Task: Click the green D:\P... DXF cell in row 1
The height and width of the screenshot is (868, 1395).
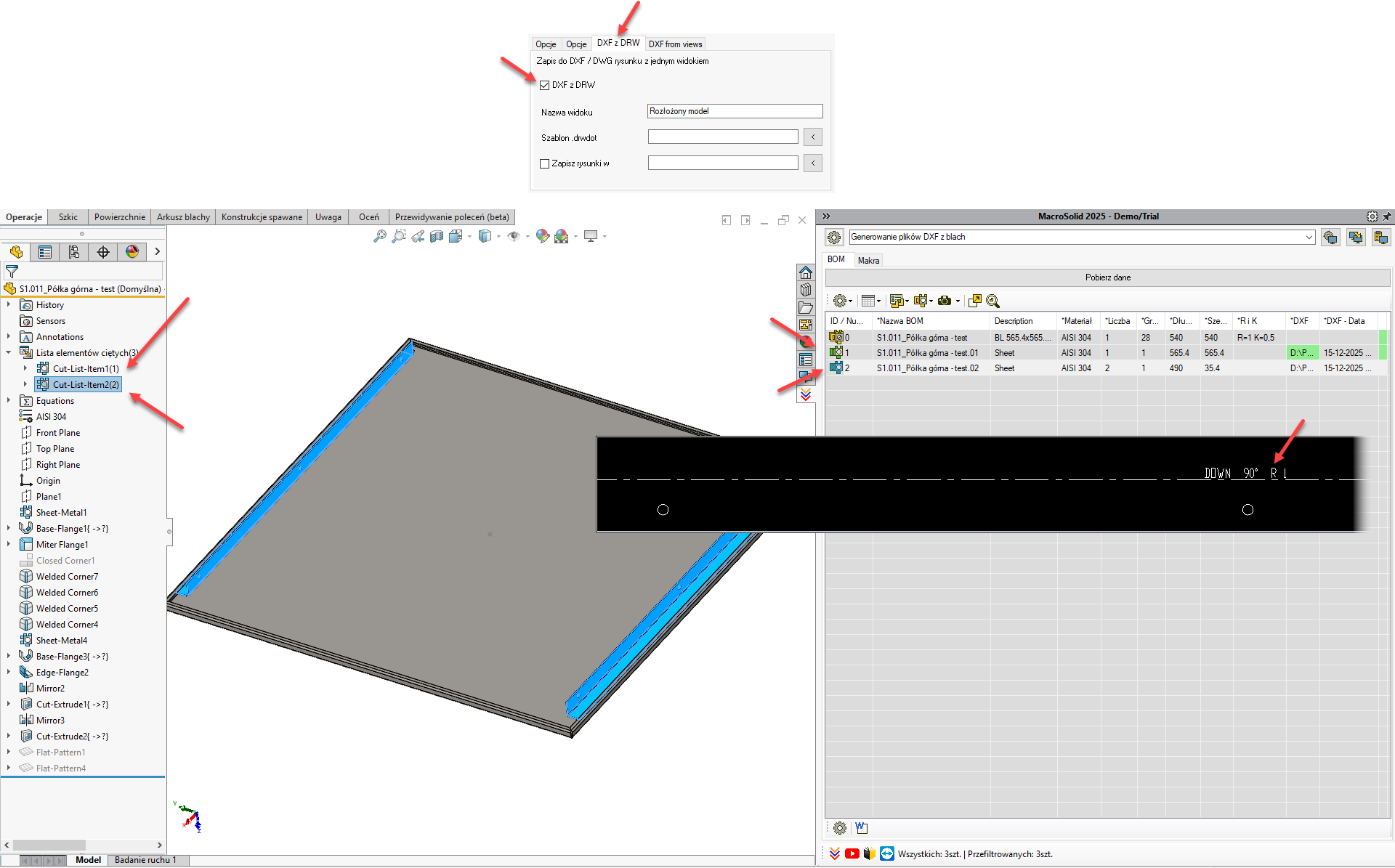Action: click(x=1303, y=353)
